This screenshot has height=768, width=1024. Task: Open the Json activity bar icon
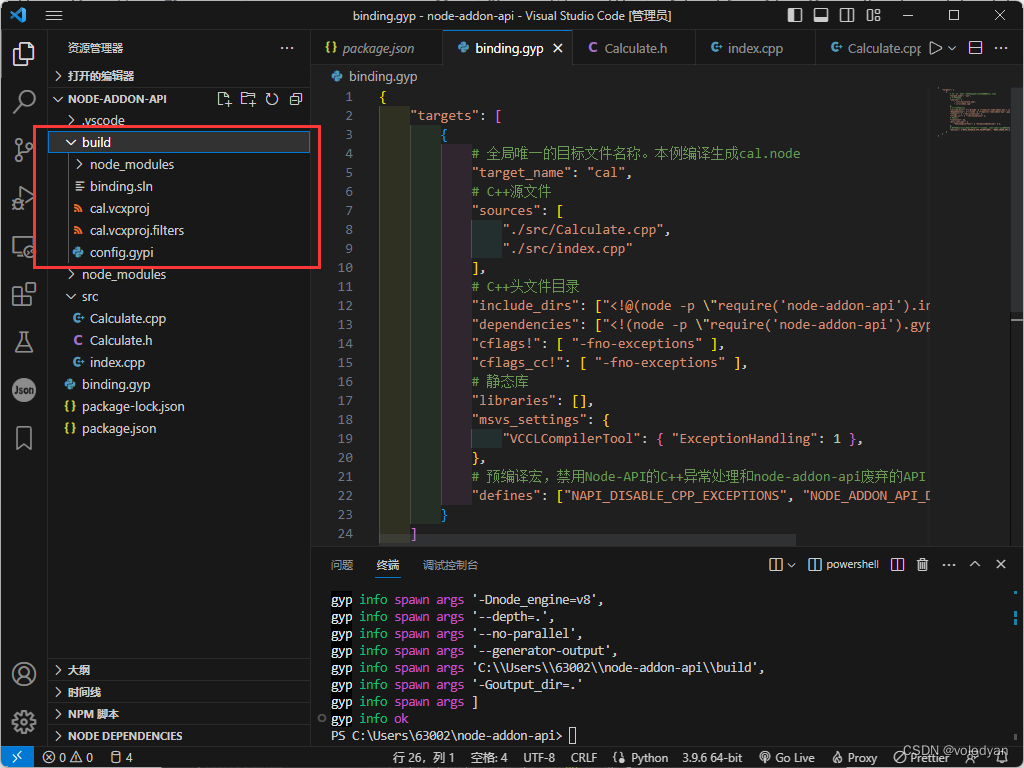tap(24, 390)
